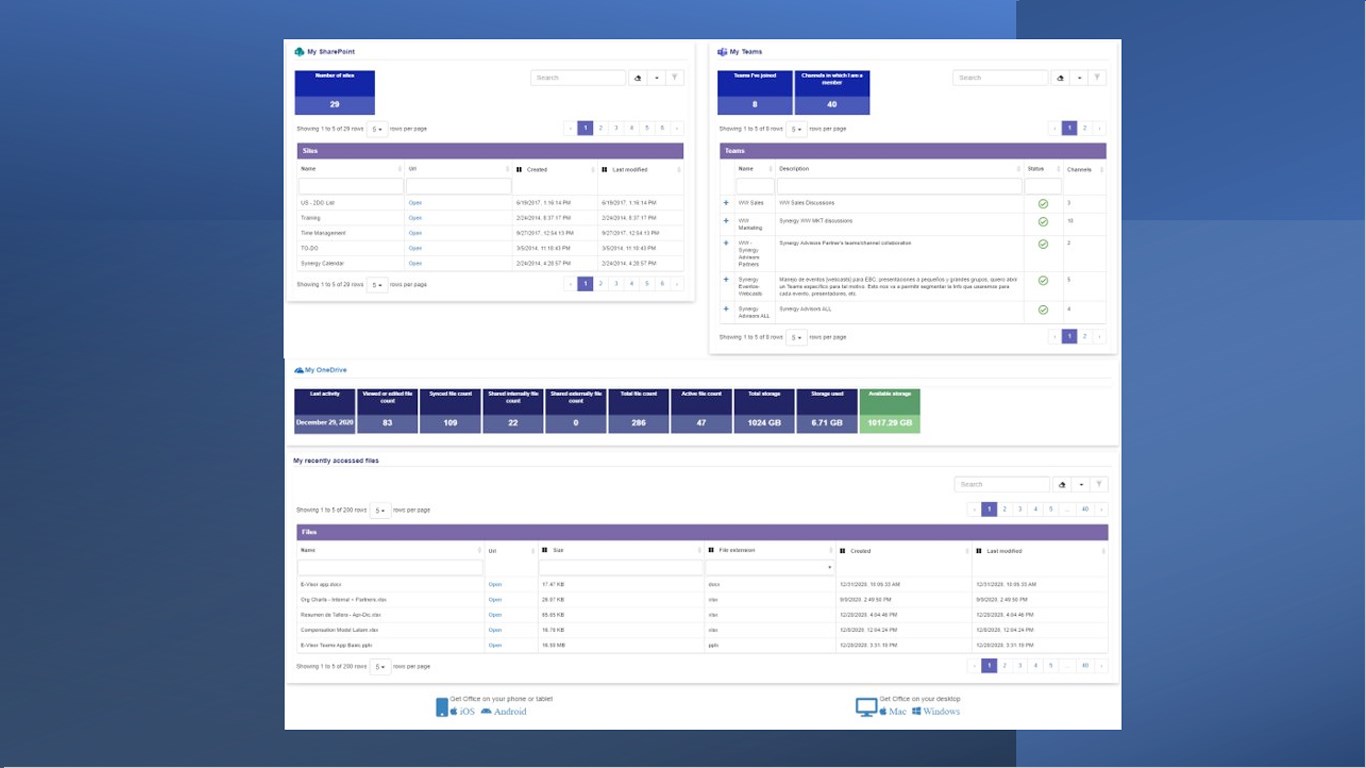Click the My SharePoint logo icon

click(299, 52)
